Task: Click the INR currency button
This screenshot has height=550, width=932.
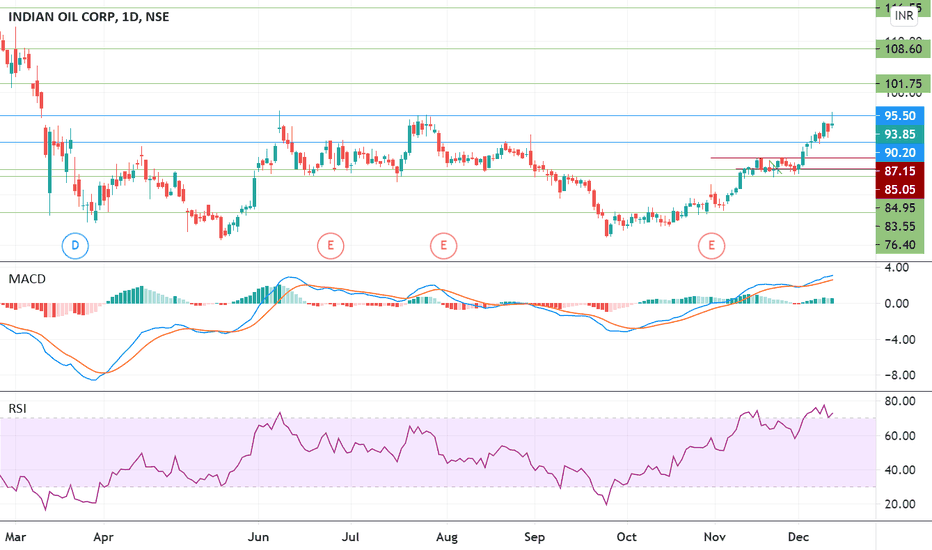Action: [x=904, y=15]
